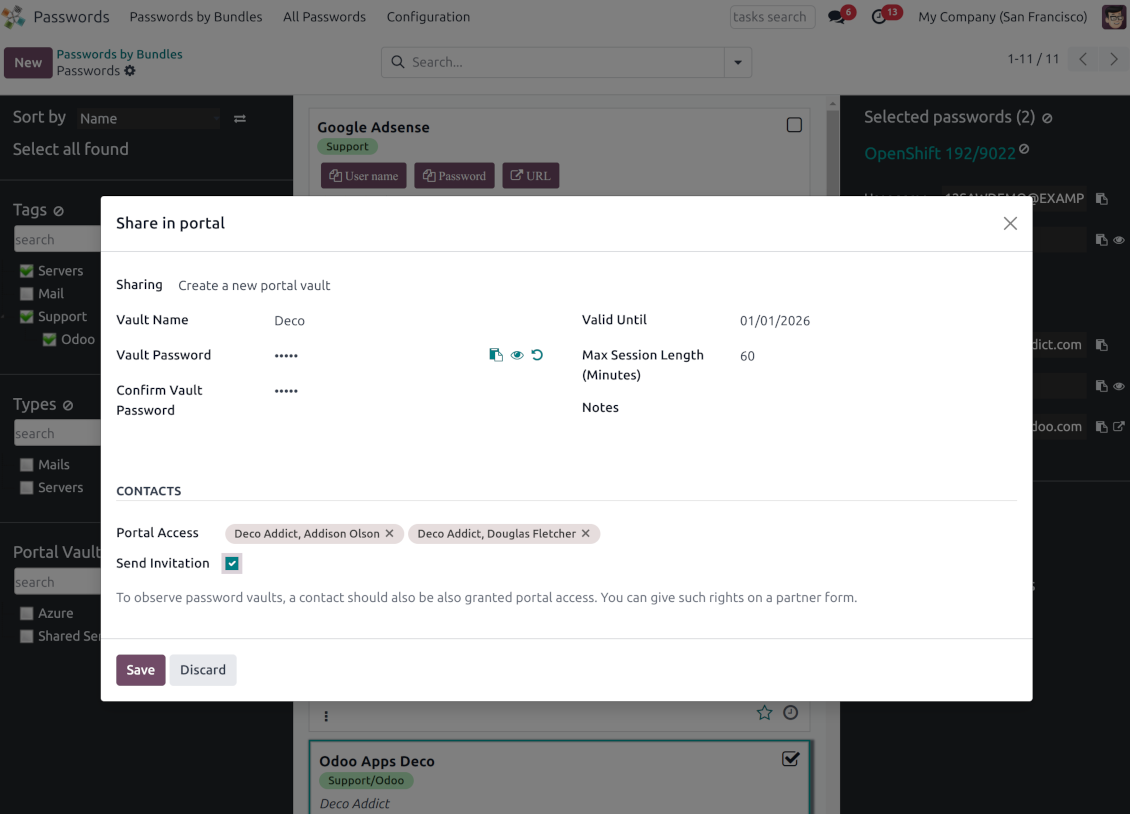Reverse sort order icon
The image size is (1130, 814).
[240, 118]
